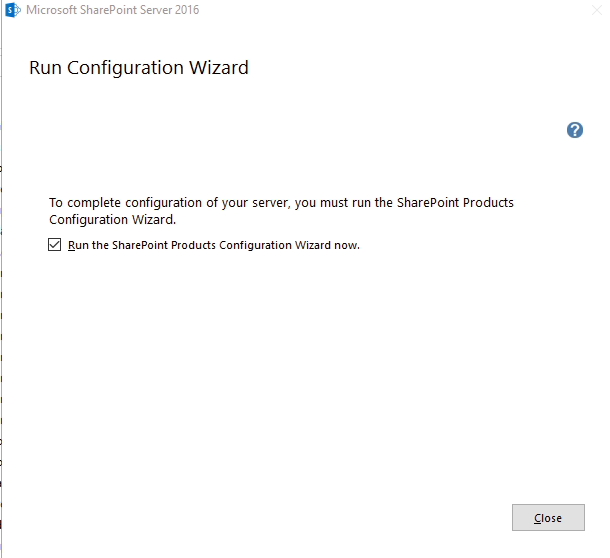Click the blue help question mark icon

[575, 130]
